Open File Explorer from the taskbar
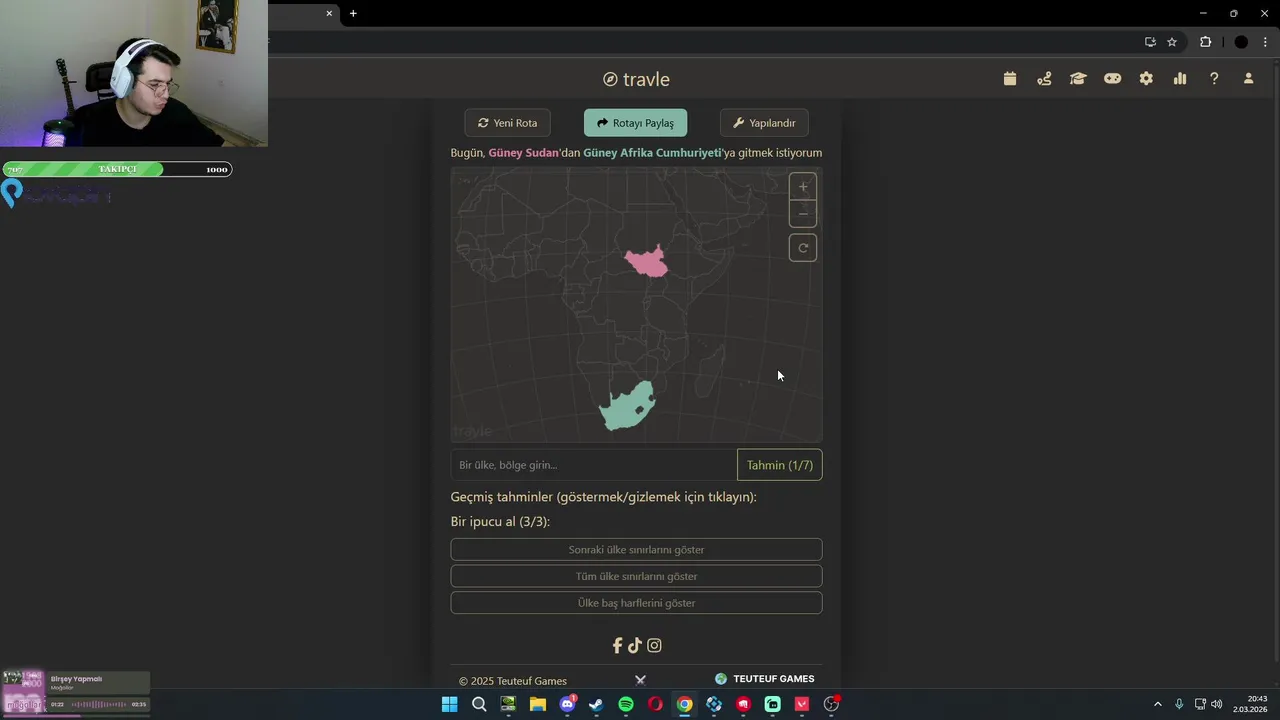Image resolution: width=1280 pixels, height=720 pixels. click(538, 704)
